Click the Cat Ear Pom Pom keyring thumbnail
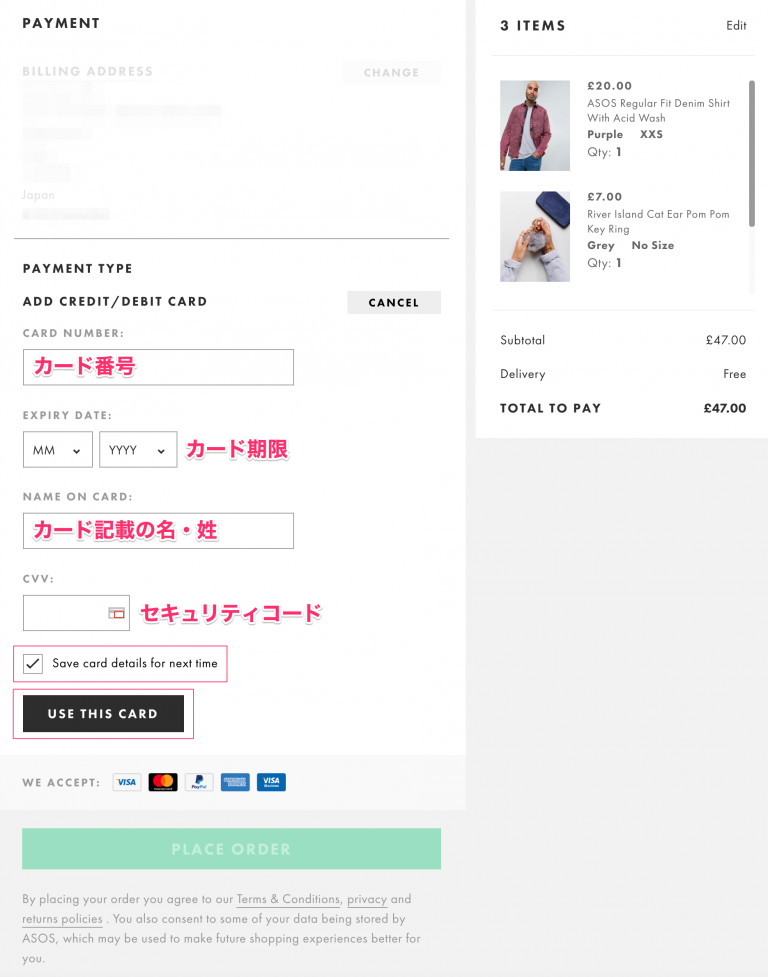 [x=534, y=236]
